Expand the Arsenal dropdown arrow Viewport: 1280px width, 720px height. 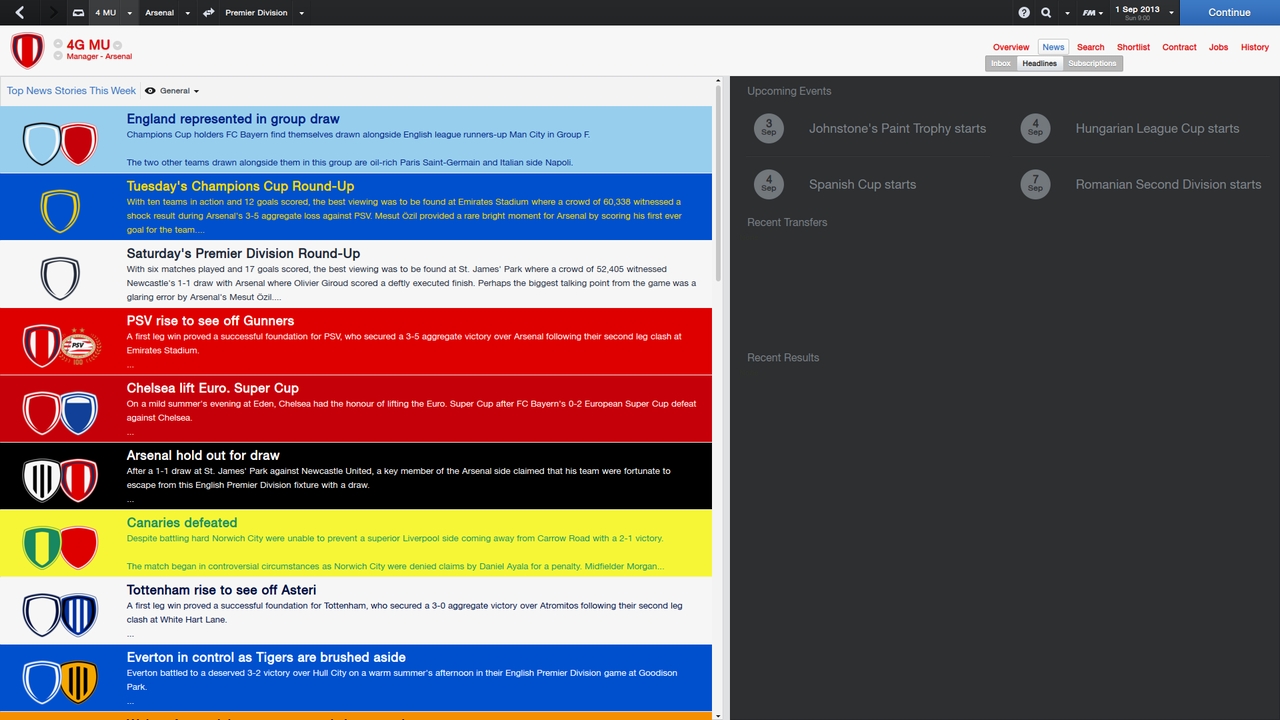(186, 13)
